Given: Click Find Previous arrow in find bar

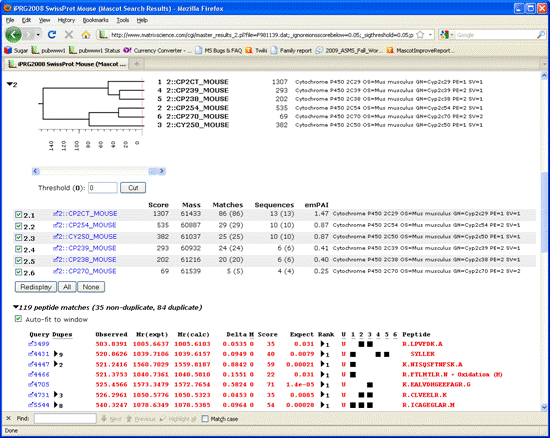Looking at the screenshot, I should tap(140, 419).
